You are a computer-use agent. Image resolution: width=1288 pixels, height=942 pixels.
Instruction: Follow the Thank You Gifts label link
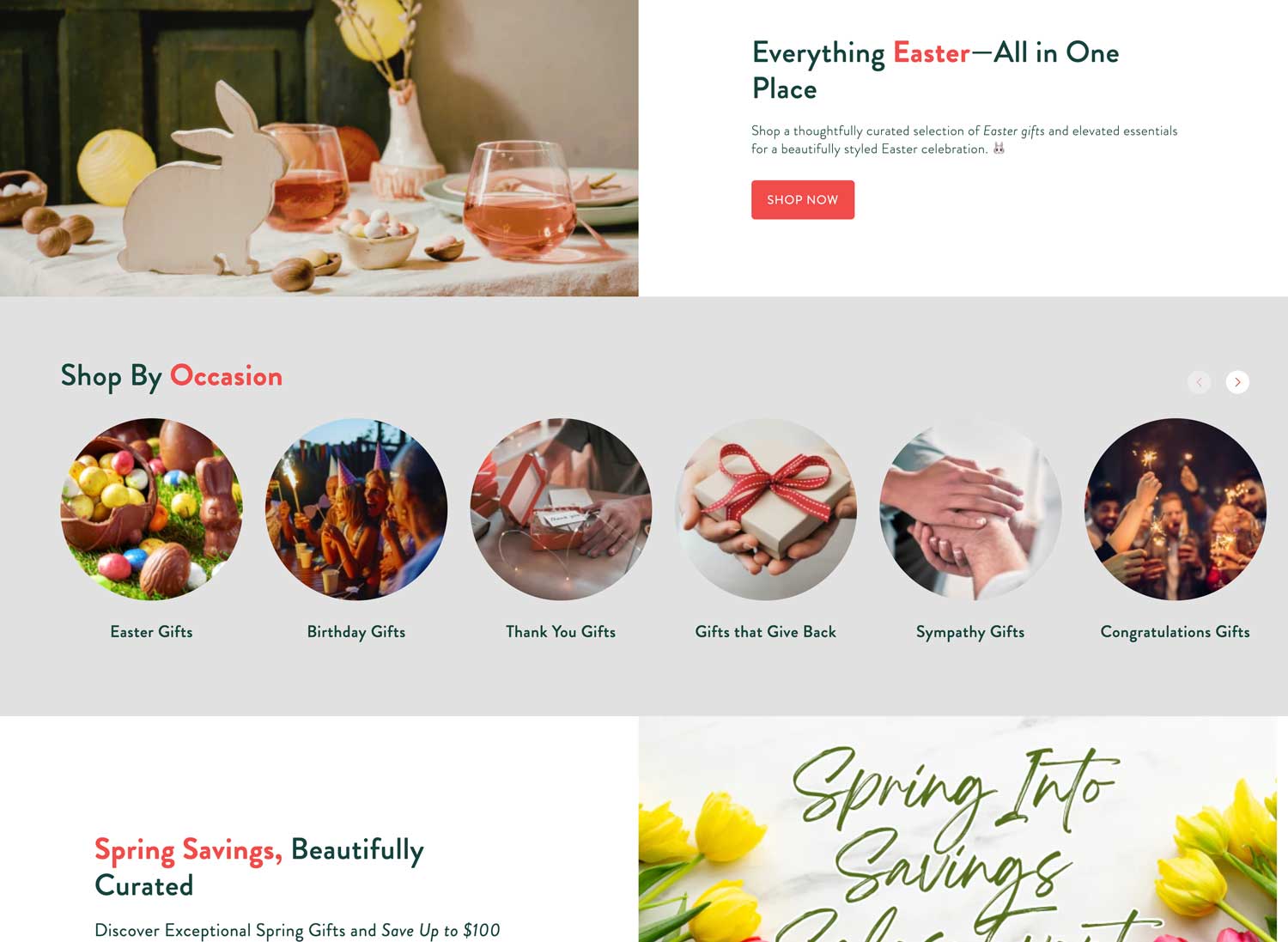pos(561,632)
